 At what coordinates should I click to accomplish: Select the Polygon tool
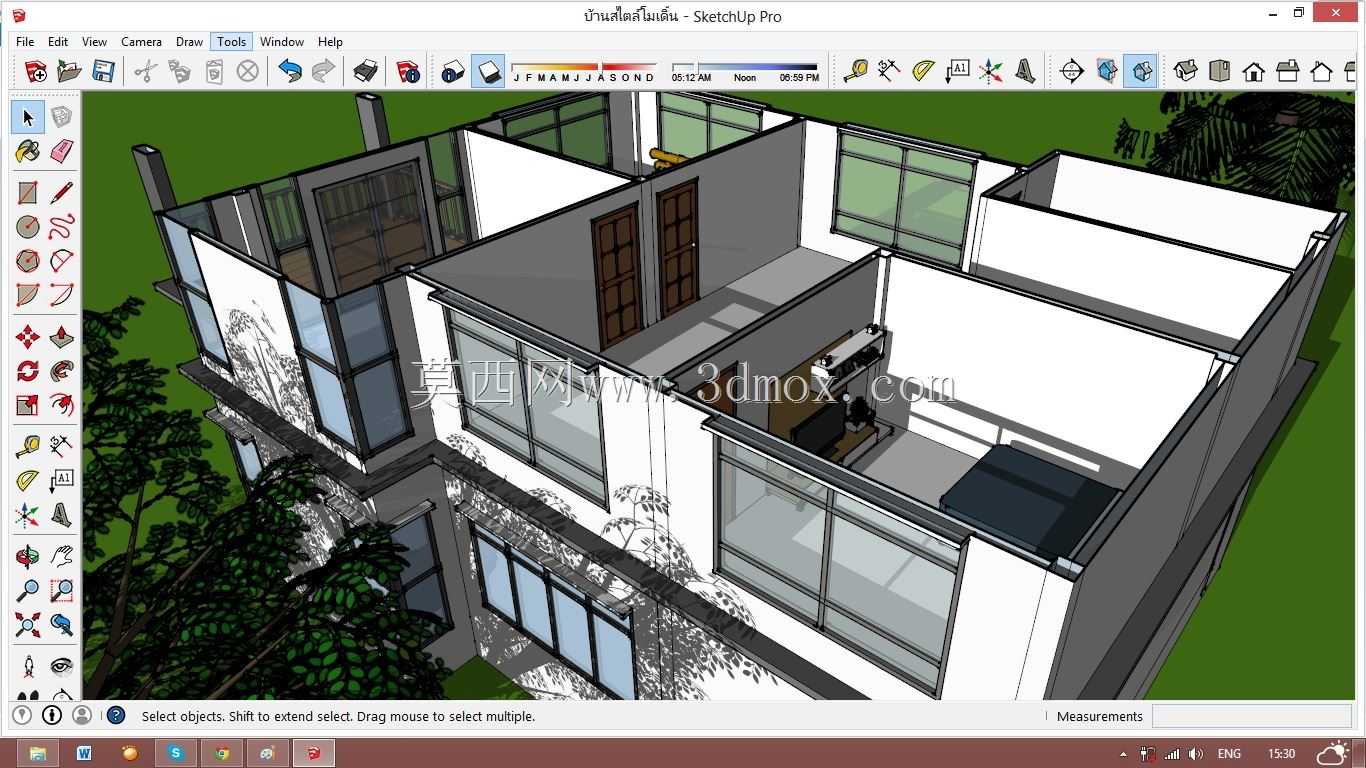28,261
